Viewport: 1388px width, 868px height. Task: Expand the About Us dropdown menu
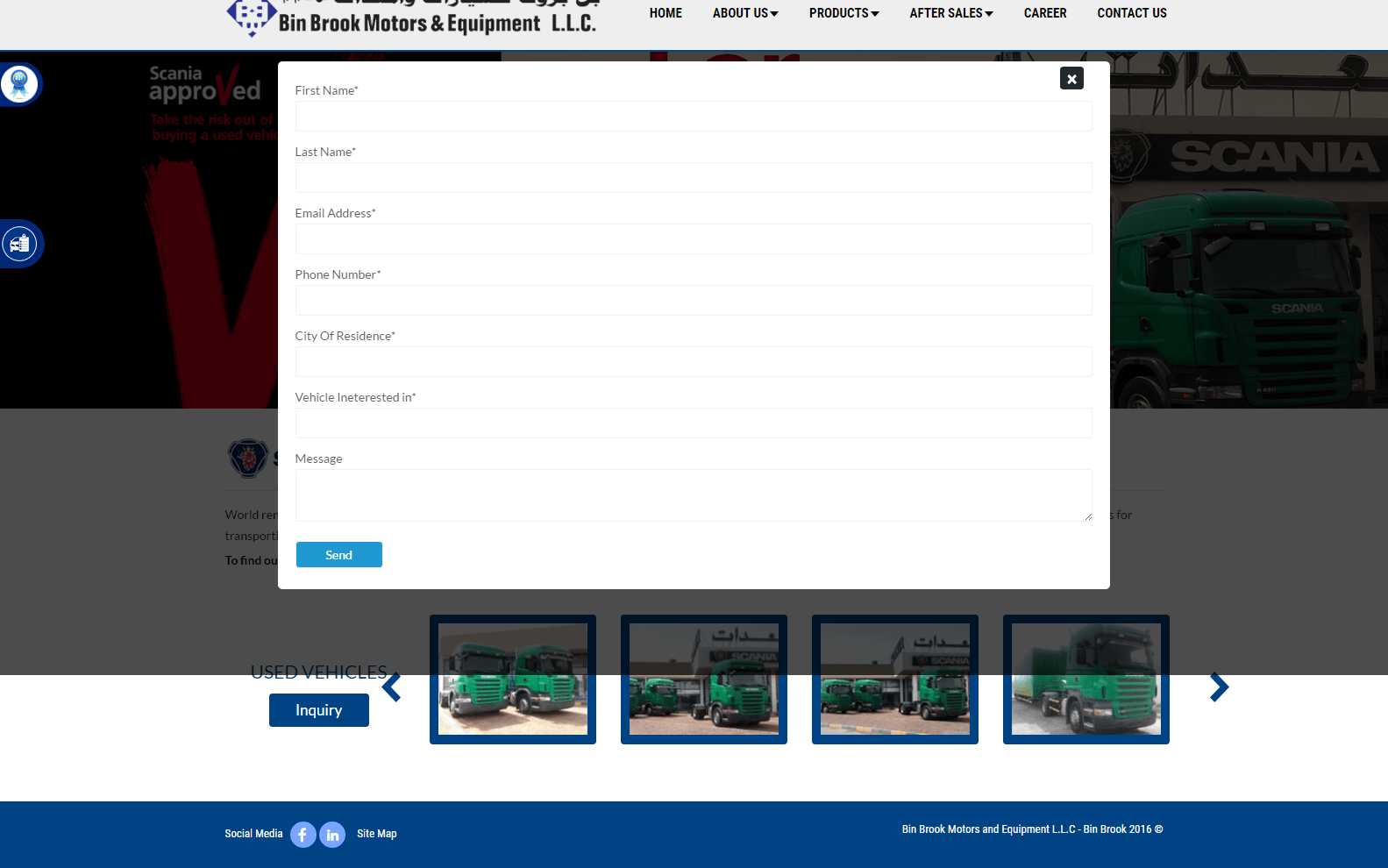coord(744,13)
